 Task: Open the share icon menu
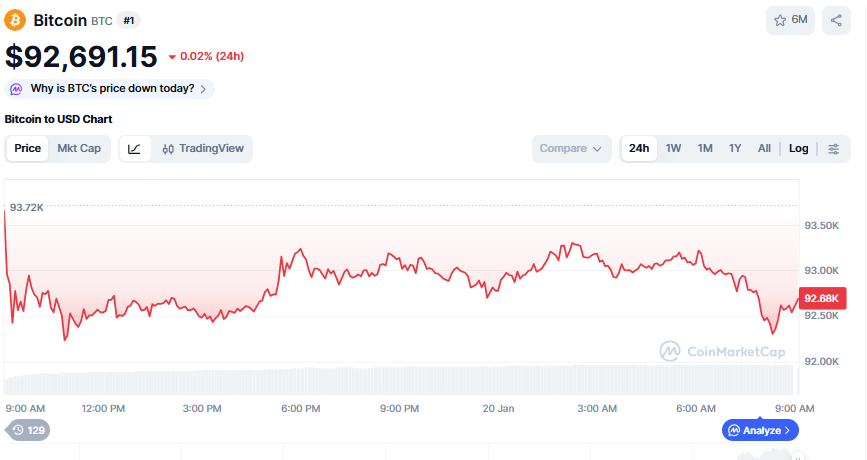[x=835, y=20]
